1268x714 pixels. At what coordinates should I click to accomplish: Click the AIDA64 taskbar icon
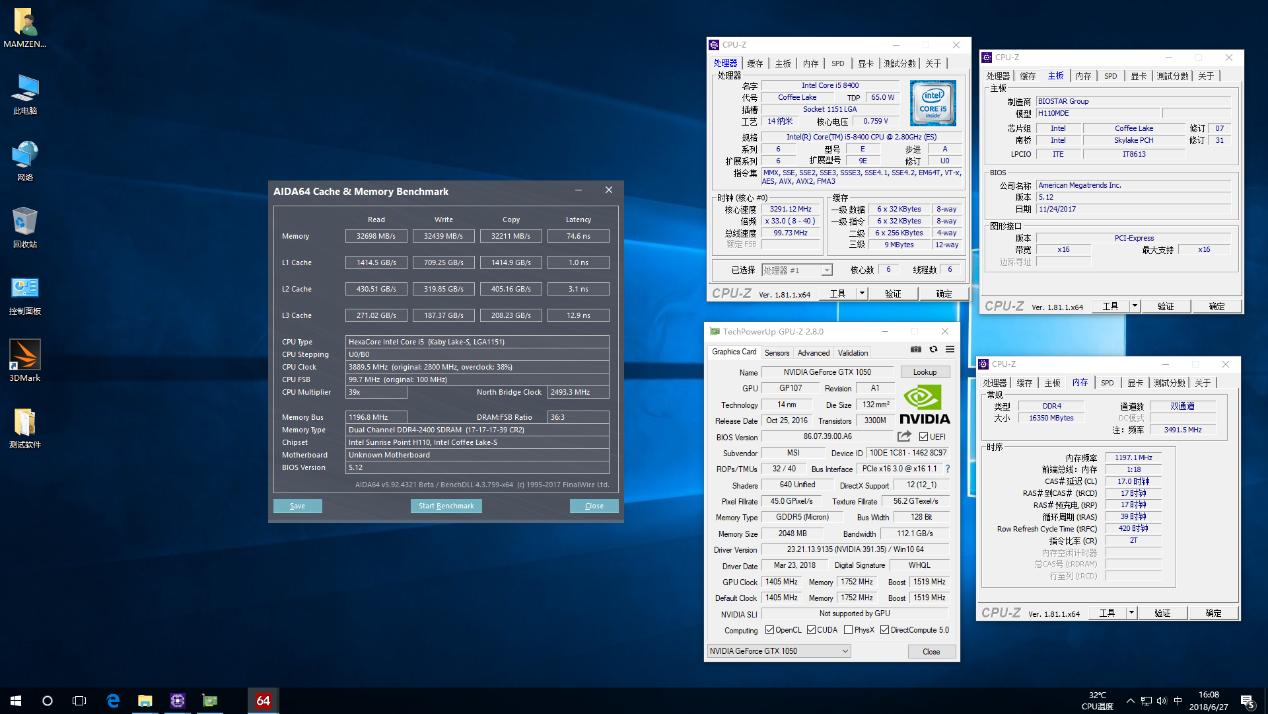pos(263,700)
